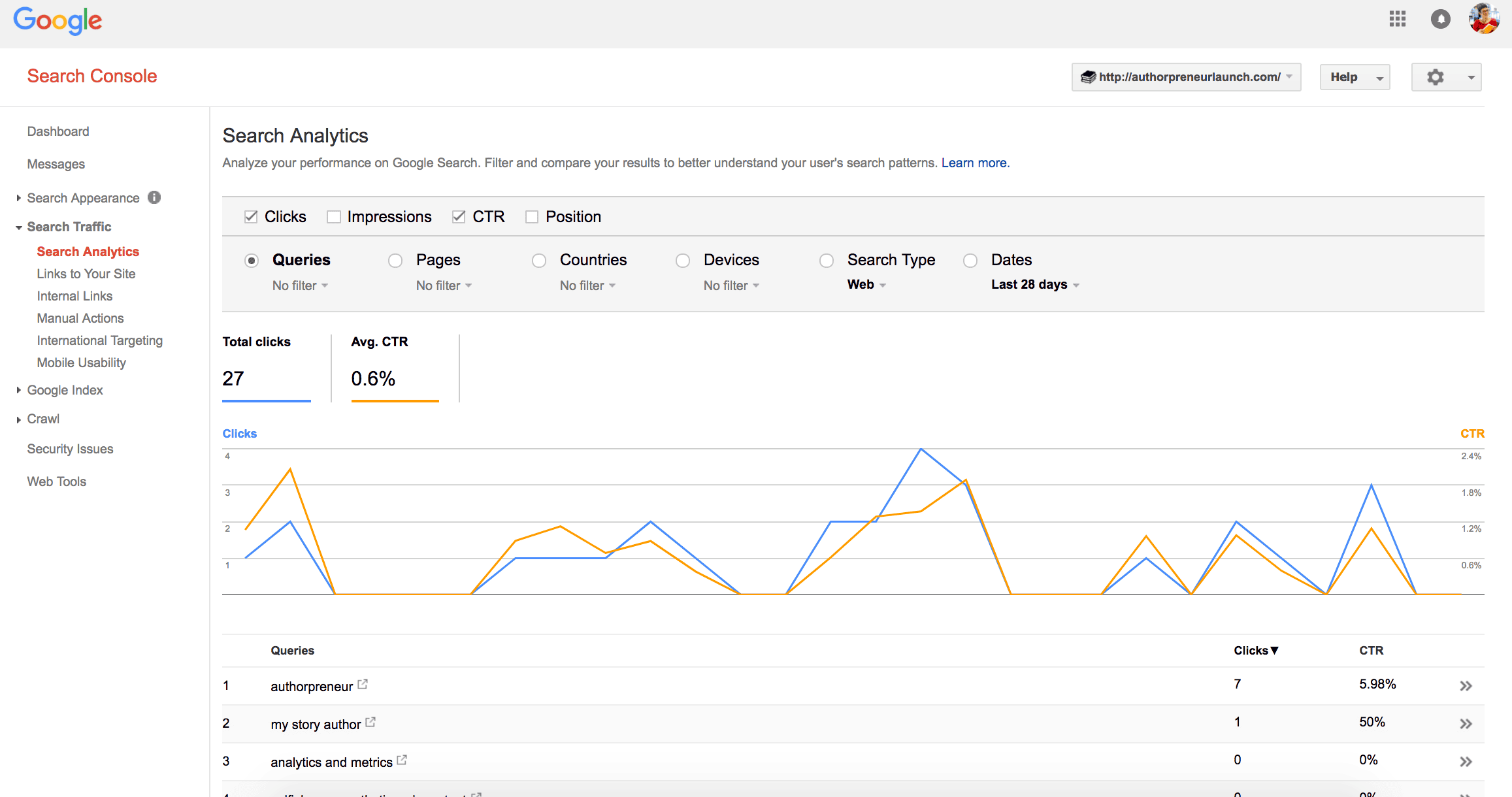The image size is (1512, 797).
Task: Open the Pages No filter dropdown
Action: (444, 285)
